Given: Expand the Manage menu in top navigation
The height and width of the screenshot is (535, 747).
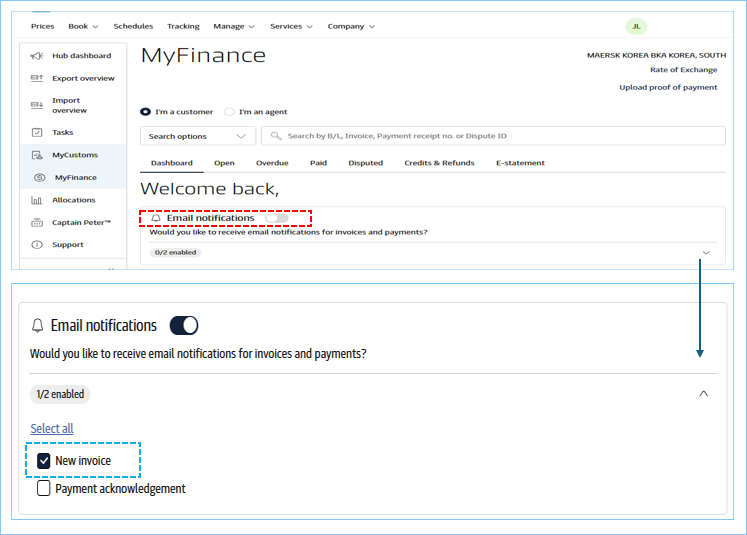Looking at the screenshot, I should click(x=233, y=26).
